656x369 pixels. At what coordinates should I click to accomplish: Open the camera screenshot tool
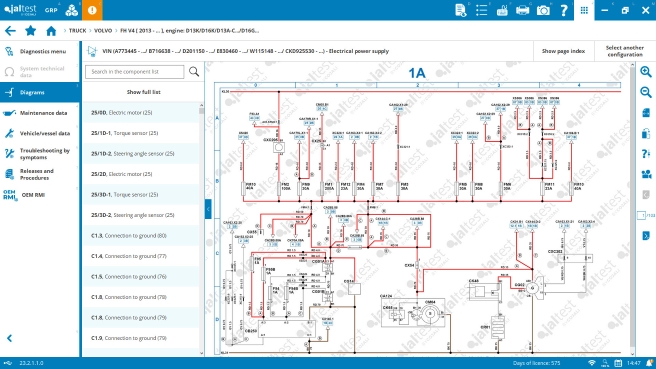click(x=543, y=10)
